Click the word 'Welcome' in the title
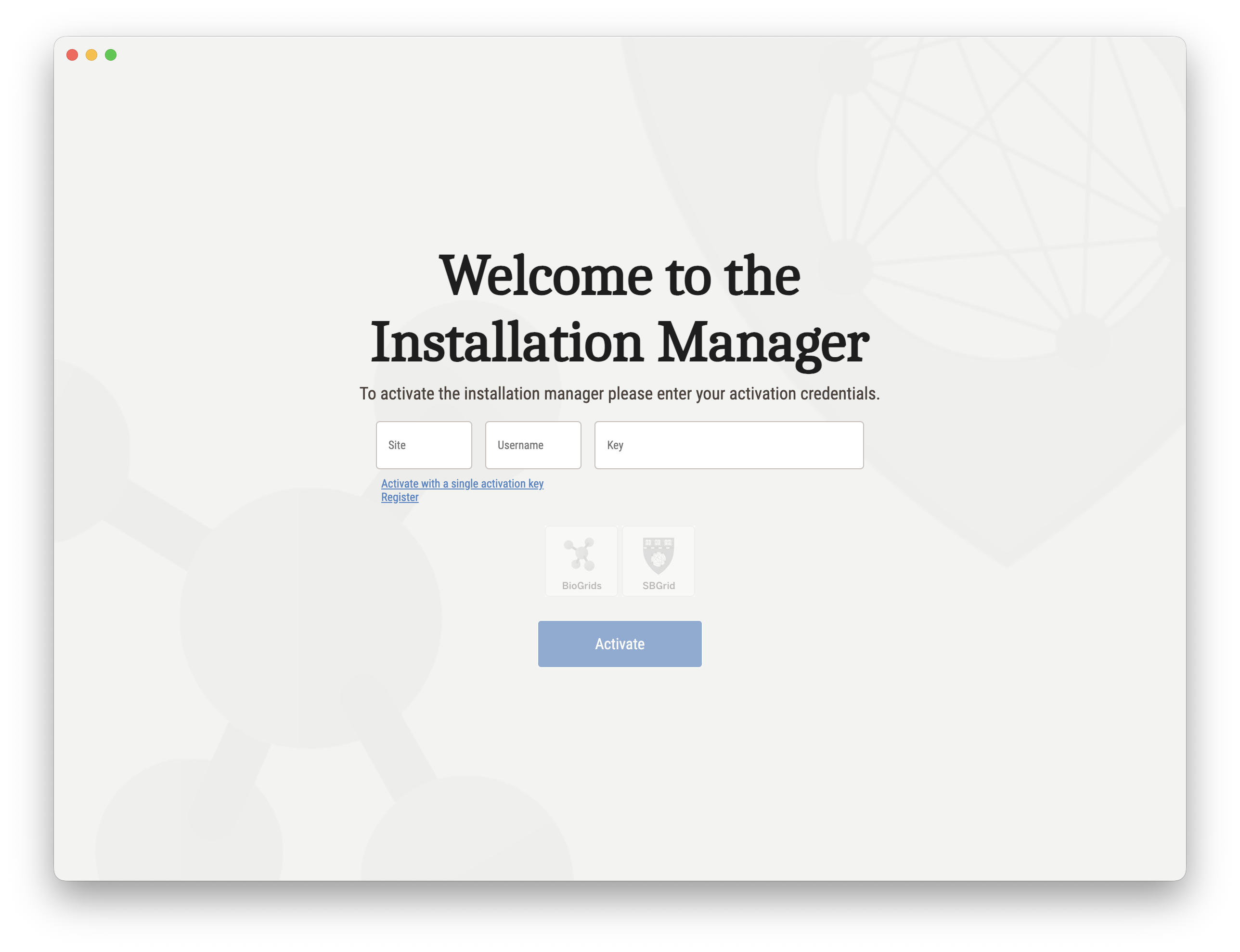Screen dimensions: 1240x952 (x=546, y=275)
